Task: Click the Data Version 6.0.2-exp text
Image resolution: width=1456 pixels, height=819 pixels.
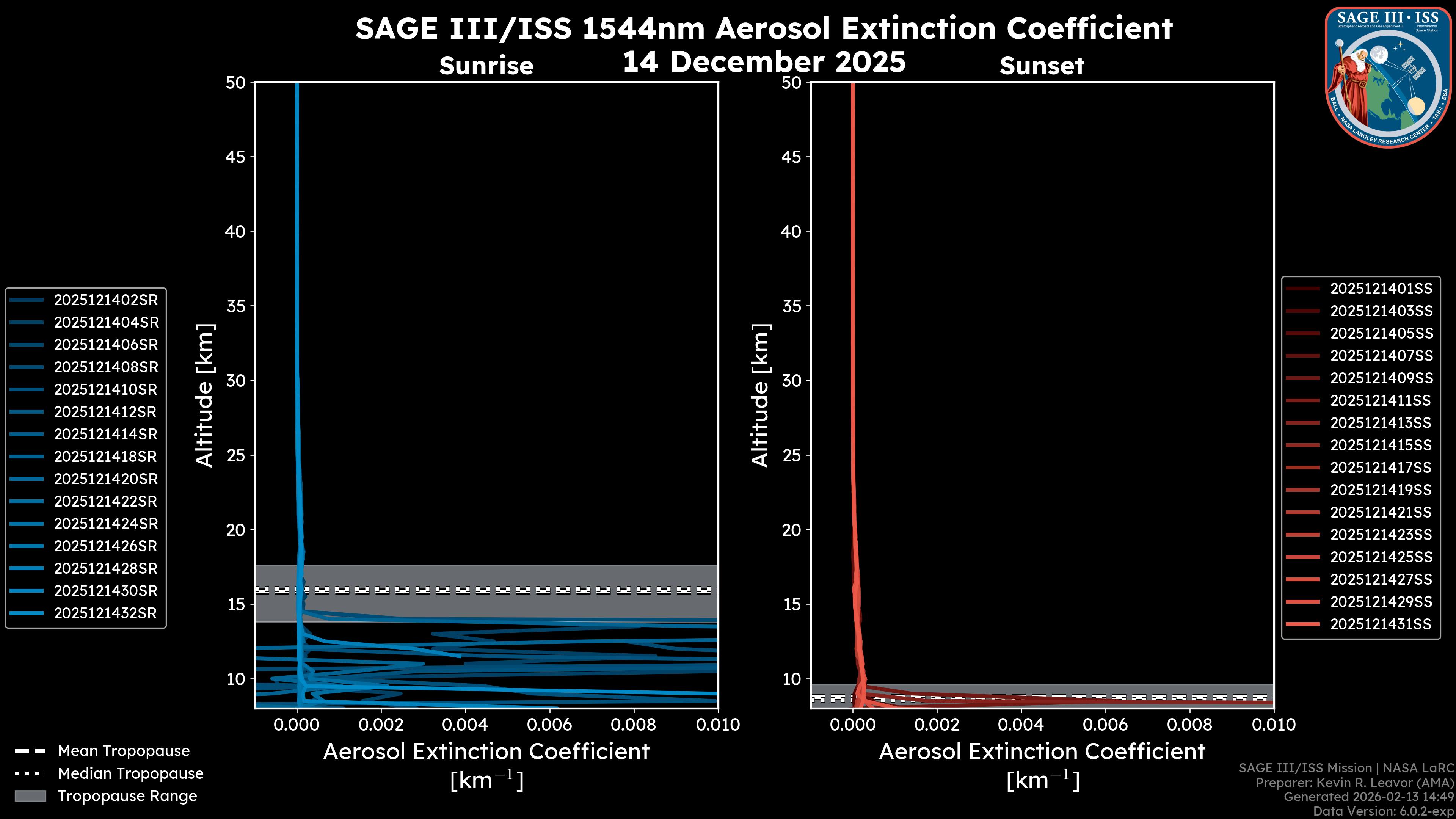Action: click(x=1384, y=812)
